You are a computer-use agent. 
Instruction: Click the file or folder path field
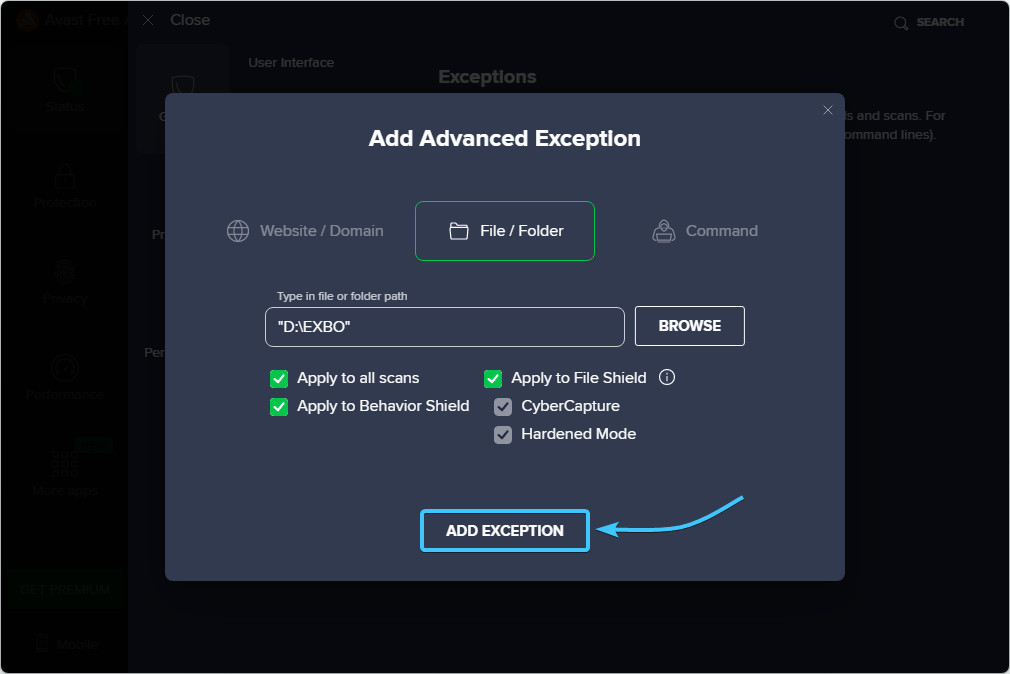pyautogui.click(x=444, y=327)
